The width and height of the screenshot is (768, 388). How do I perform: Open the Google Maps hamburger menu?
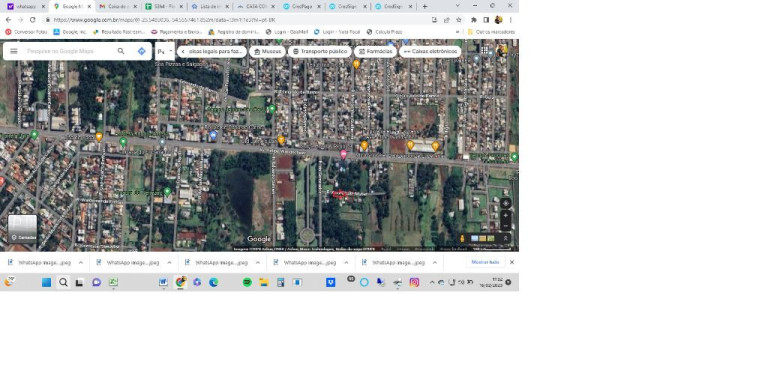[x=14, y=51]
